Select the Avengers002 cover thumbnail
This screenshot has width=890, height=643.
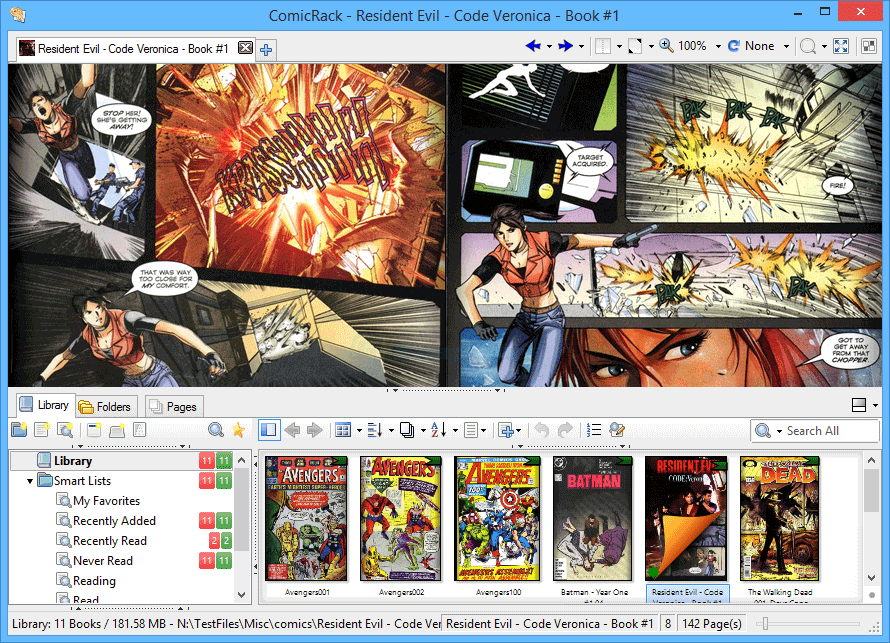[401, 518]
